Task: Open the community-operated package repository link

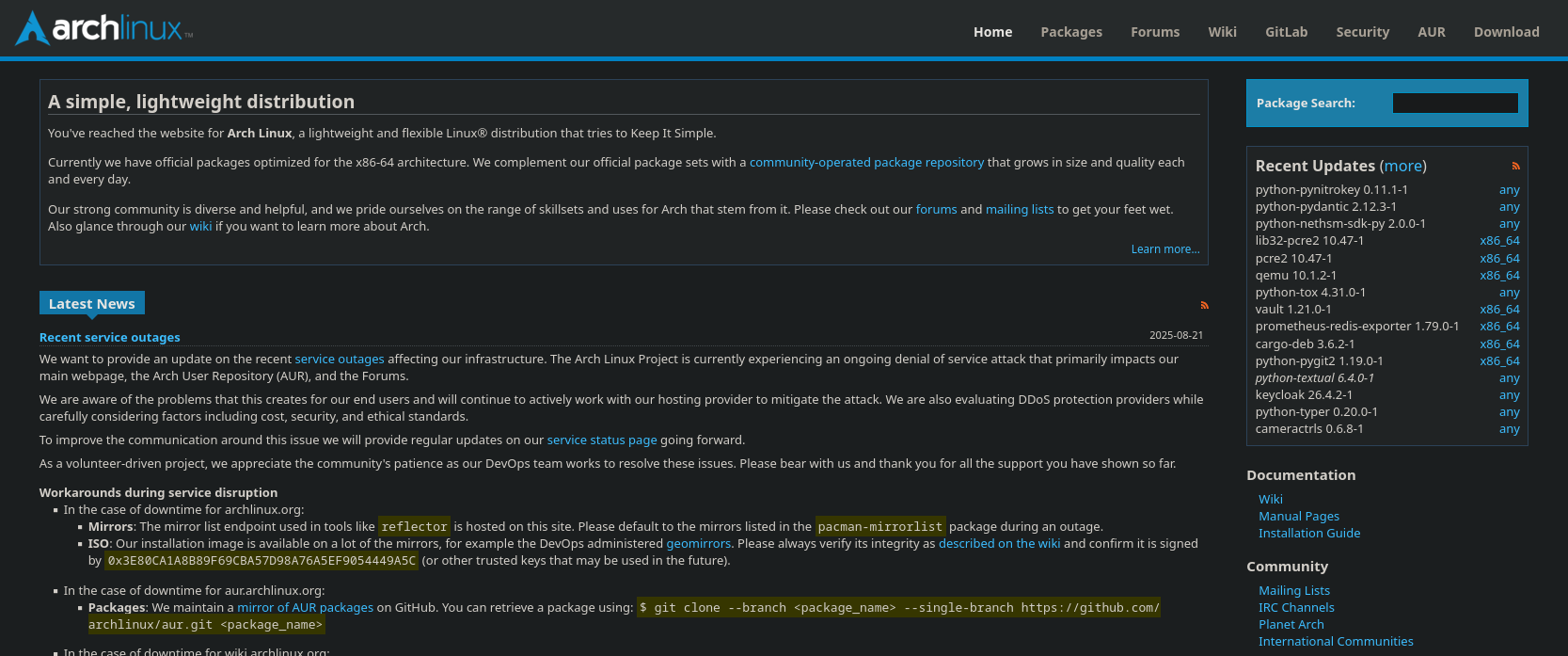Action: point(866,163)
